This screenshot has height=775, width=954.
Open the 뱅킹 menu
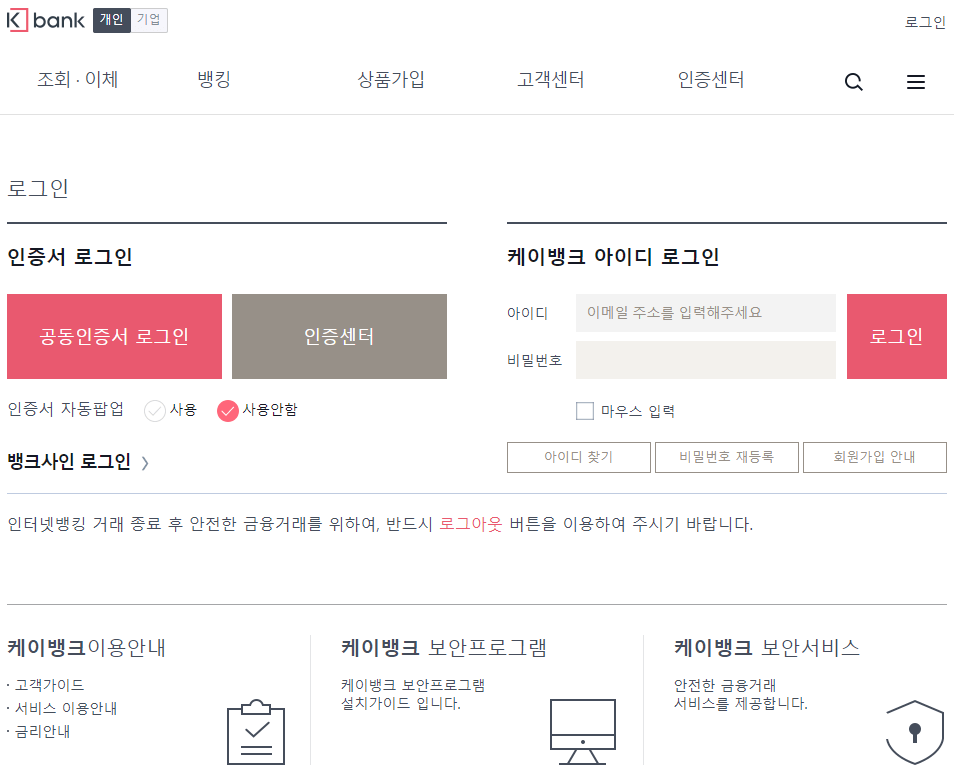click(x=210, y=79)
